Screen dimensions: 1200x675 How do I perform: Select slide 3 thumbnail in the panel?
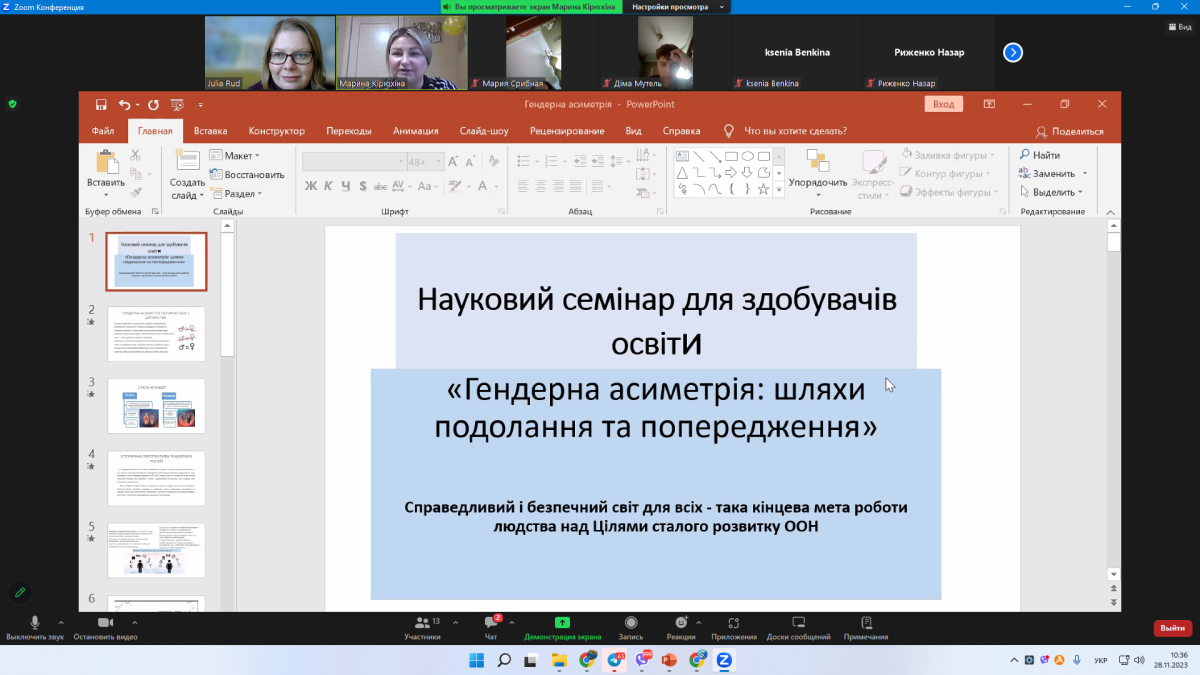[156, 406]
